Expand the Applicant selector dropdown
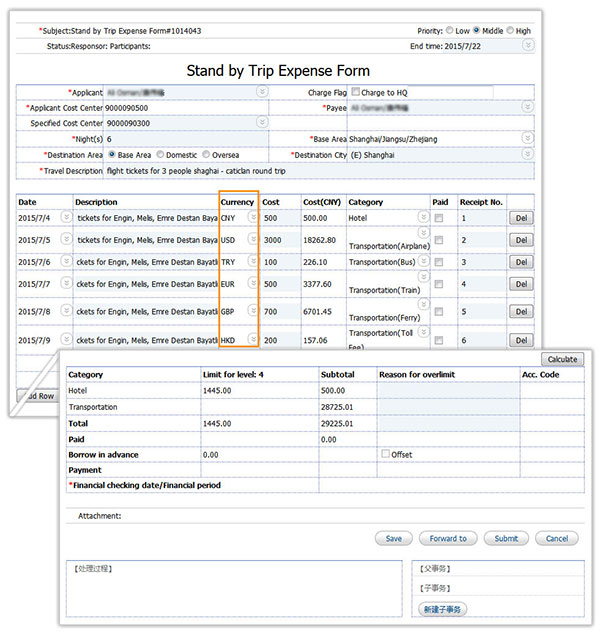 262,92
